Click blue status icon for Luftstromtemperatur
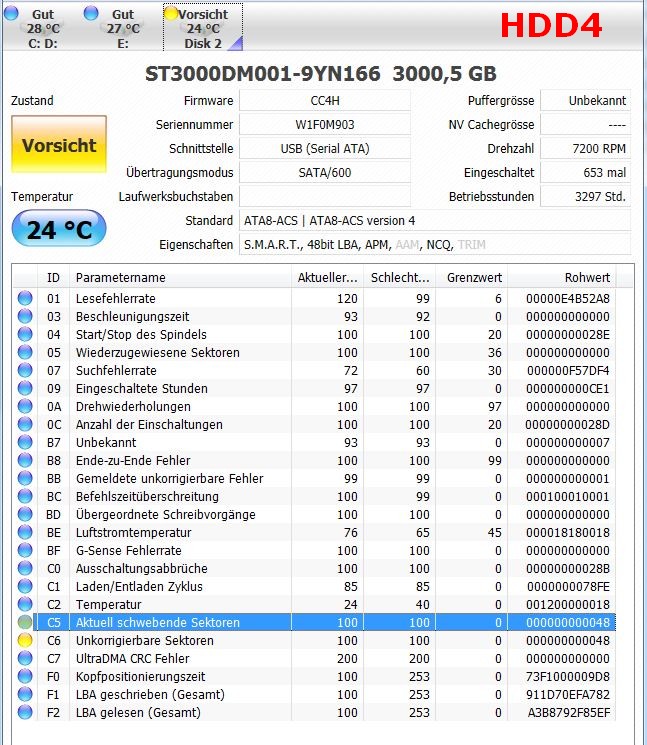Viewport: 647px width, 745px height. tap(25, 532)
